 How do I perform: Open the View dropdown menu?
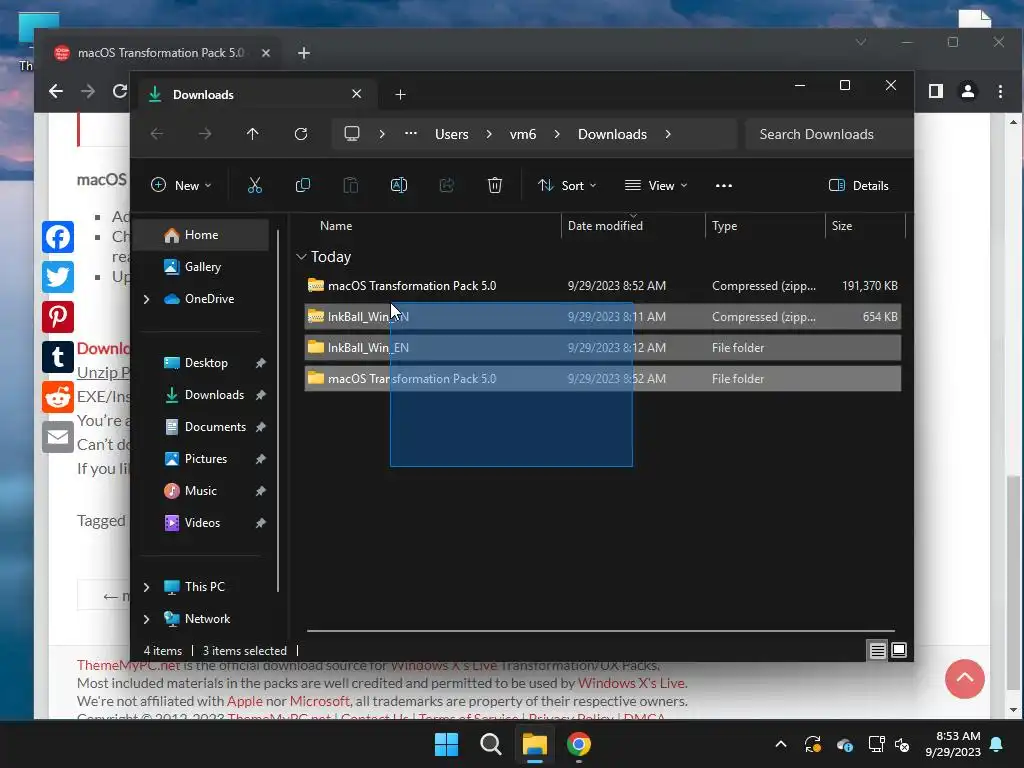point(656,185)
